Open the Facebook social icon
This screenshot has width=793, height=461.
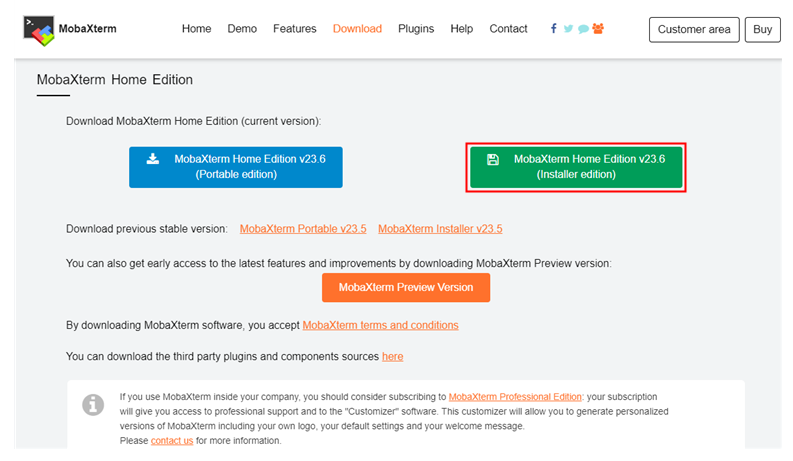pyautogui.click(x=554, y=28)
